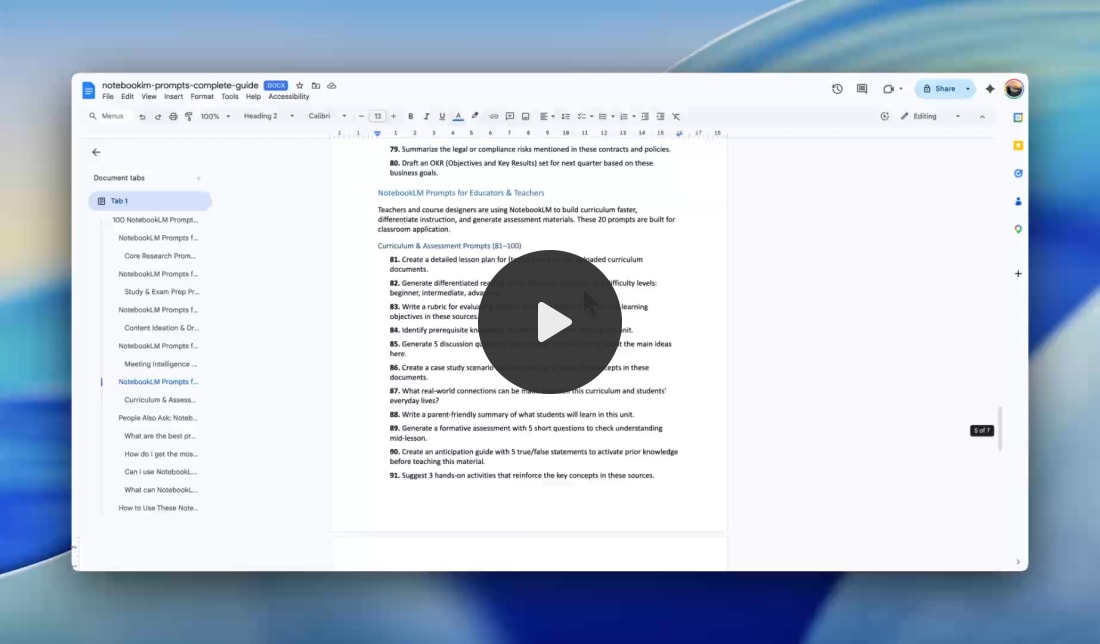This screenshot has height=644, width=1100.
Task: Close the document tabs panel with back arrow
Action: 96,152
